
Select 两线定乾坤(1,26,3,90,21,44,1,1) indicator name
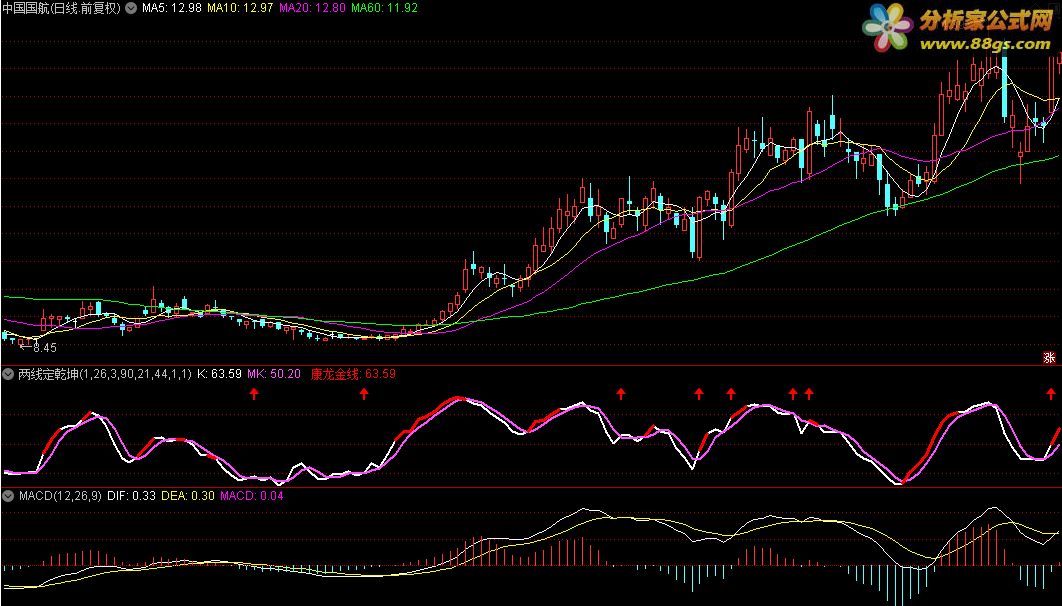105,374
